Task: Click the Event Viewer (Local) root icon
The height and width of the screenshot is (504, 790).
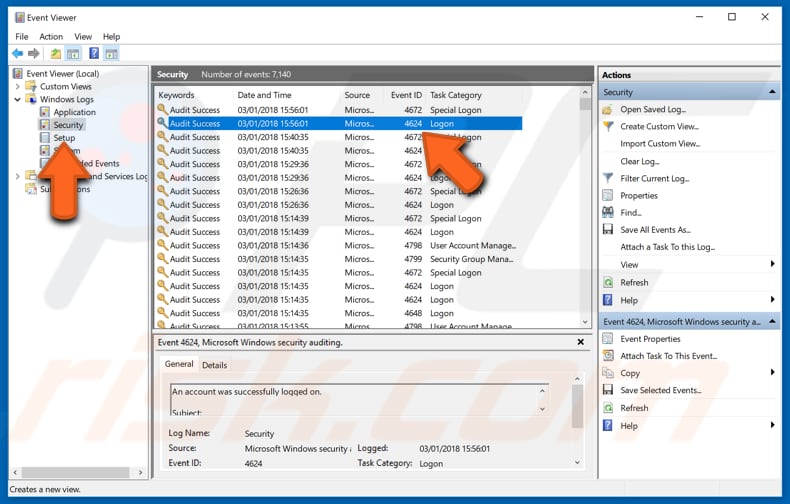Action: click(18, 74)
